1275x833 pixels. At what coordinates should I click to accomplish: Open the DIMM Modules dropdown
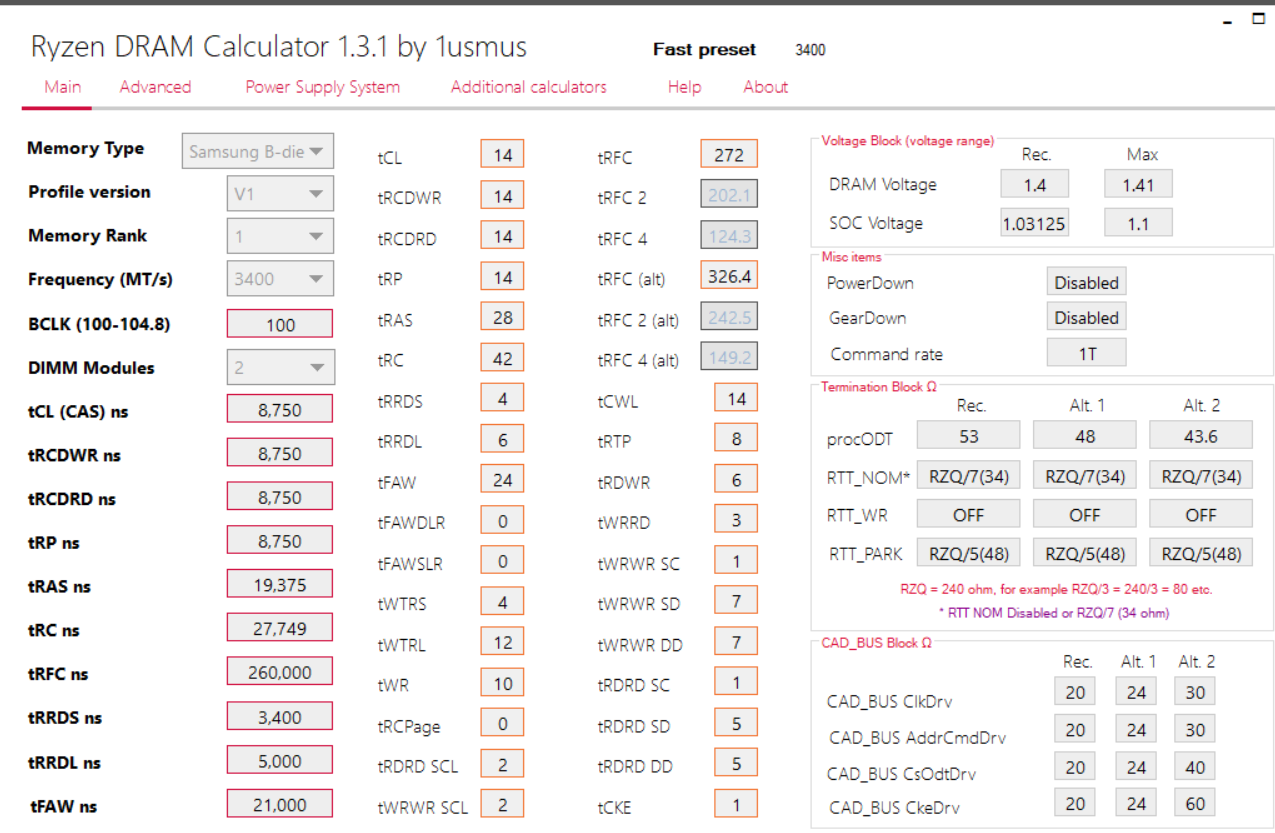pyautogui.click(x=280, y=368)
